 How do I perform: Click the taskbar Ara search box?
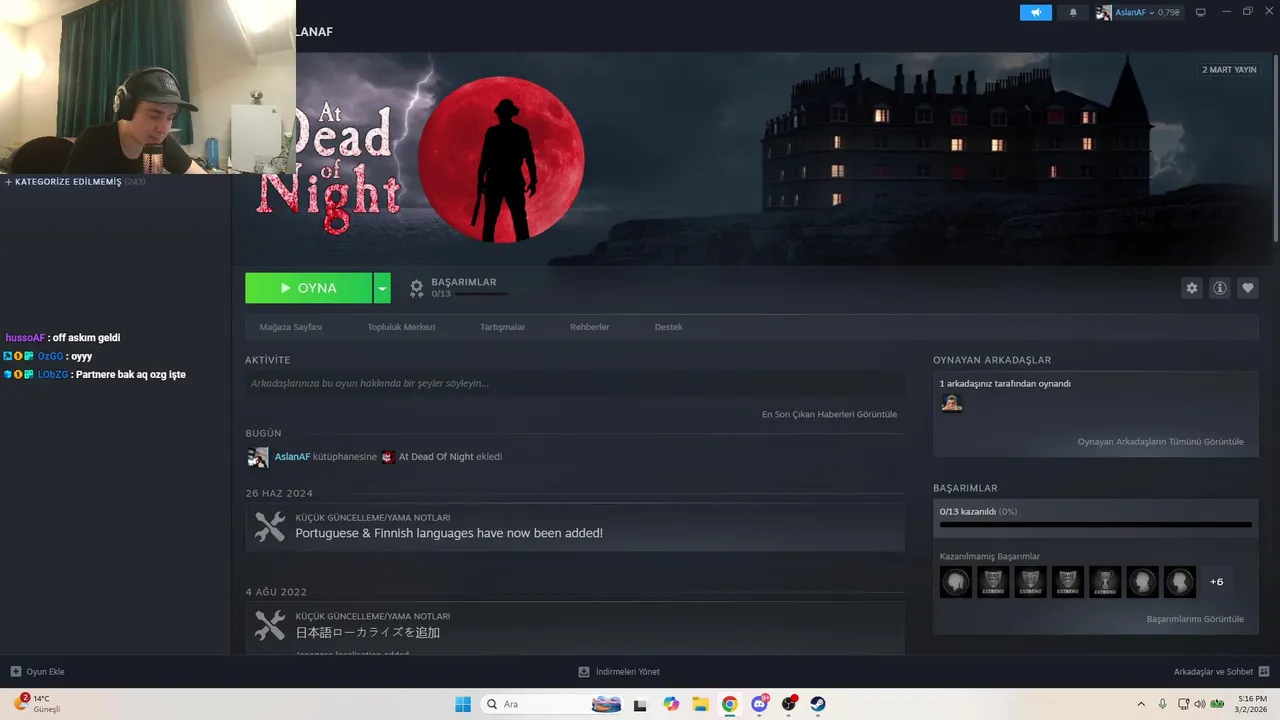tap(552, 704)
